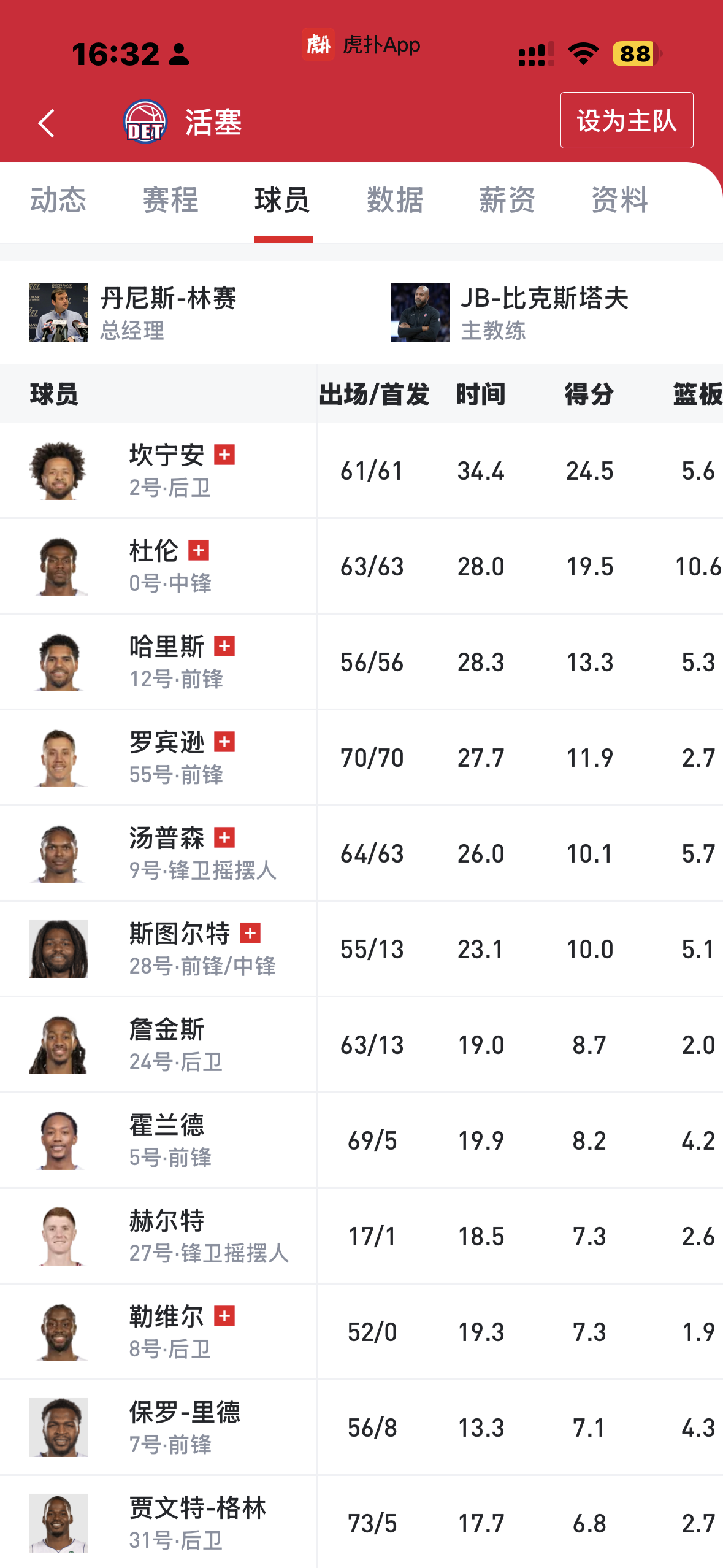This screenshot has height=1568, width=723.
Task: Tap the 出场/首发 column header
Action: click(x=374, y=394)
